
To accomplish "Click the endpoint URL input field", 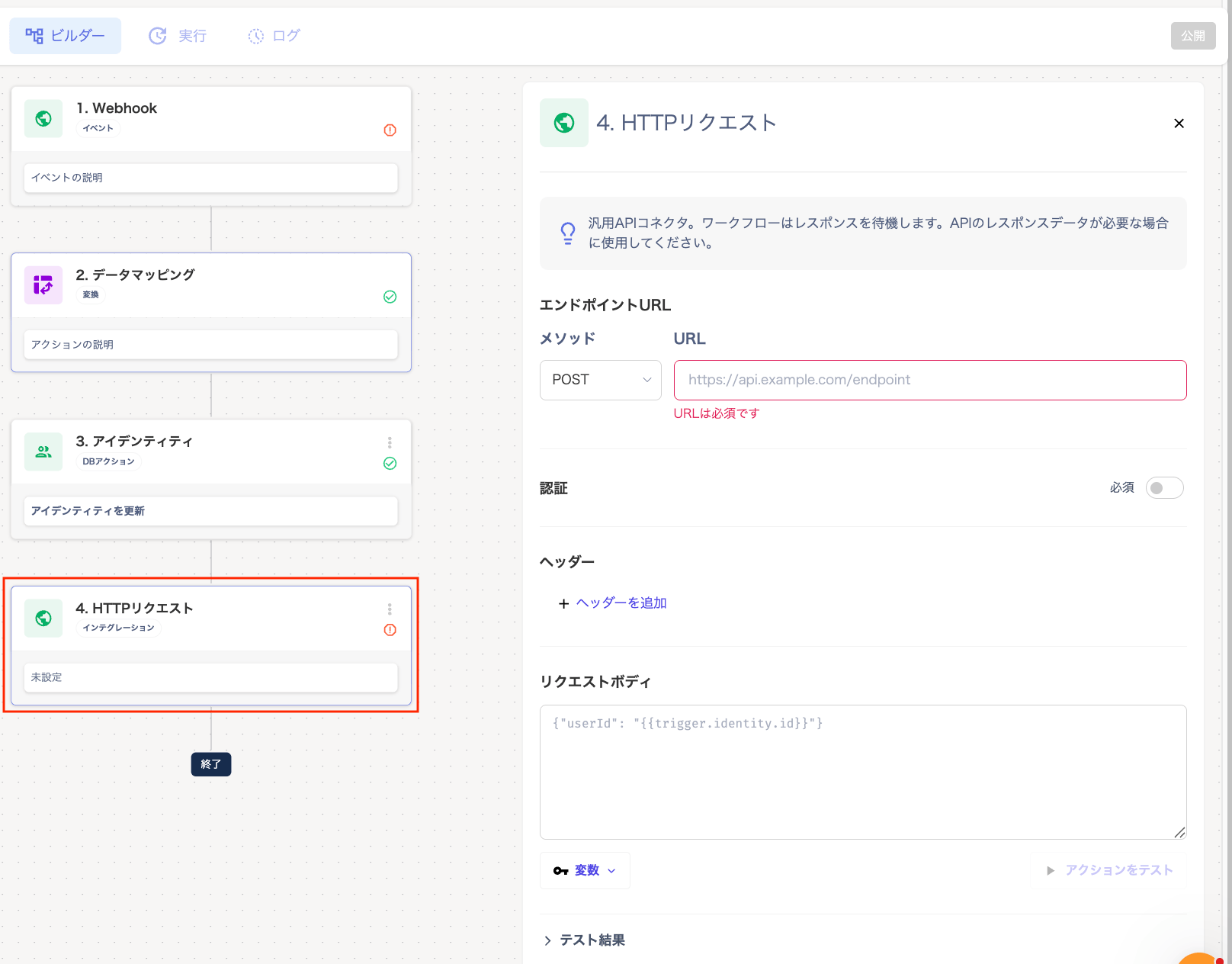I will pos(930,380).
